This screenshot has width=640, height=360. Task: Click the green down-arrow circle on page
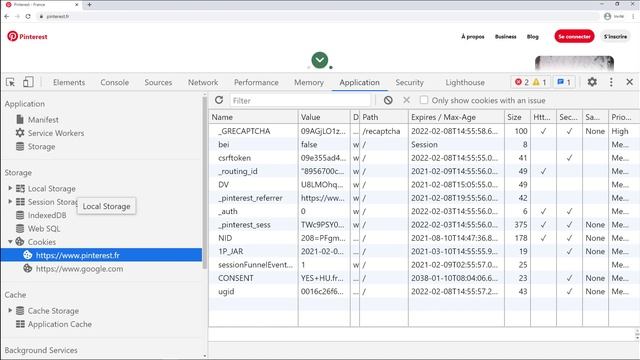pyautogui.click(x=320, y=60)
